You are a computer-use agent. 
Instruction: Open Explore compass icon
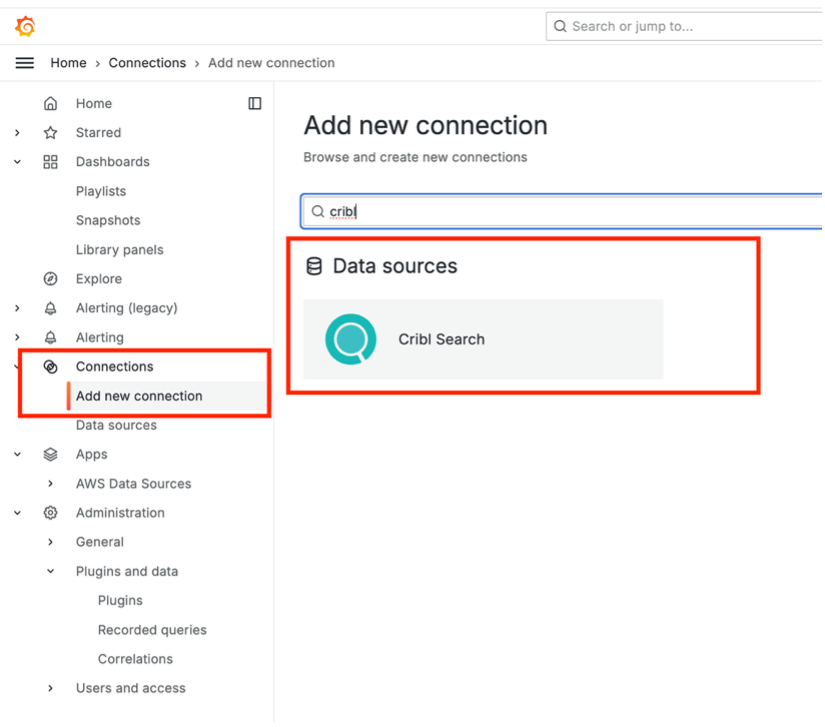[51, 279]
